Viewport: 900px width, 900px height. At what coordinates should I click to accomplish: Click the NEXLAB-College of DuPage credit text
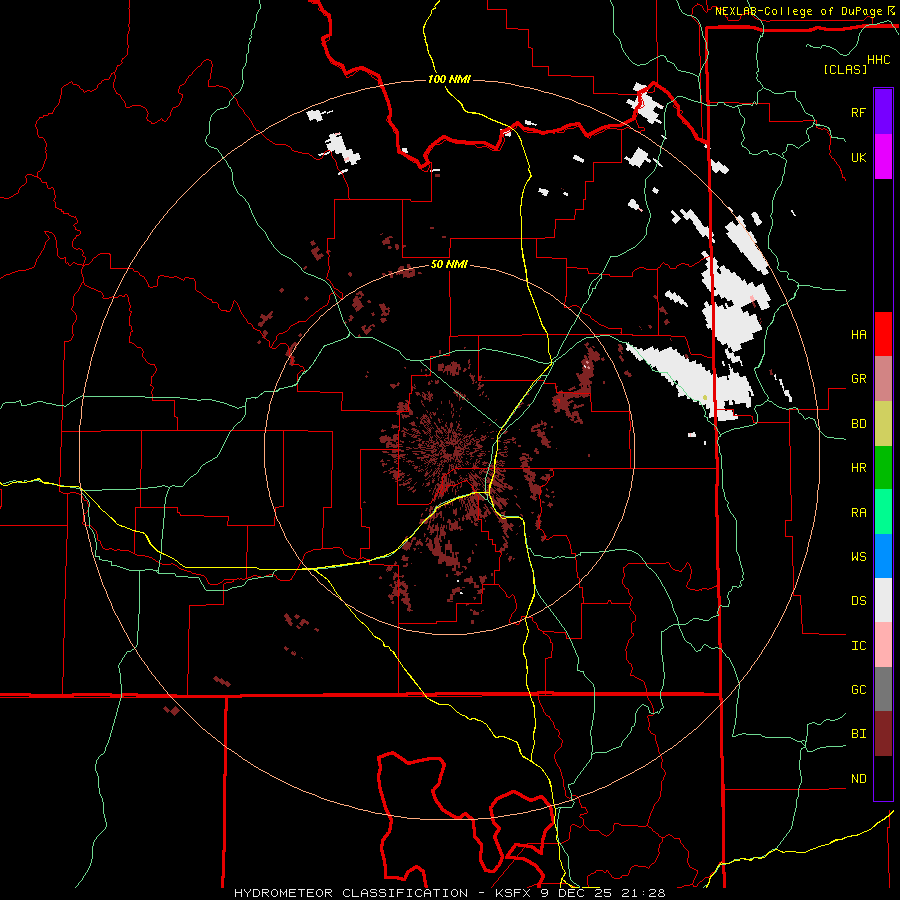798,11
